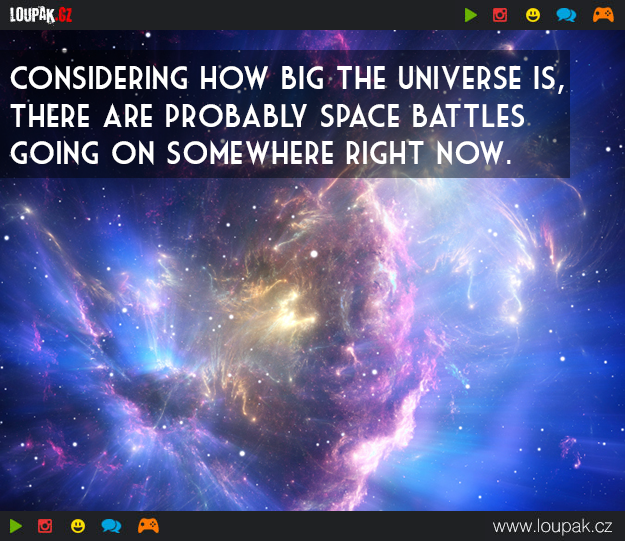The height and width of the screenshot is (541, 625).
Task: Open the blue chat bubbles icon in header
Action: tap(566, 15)
